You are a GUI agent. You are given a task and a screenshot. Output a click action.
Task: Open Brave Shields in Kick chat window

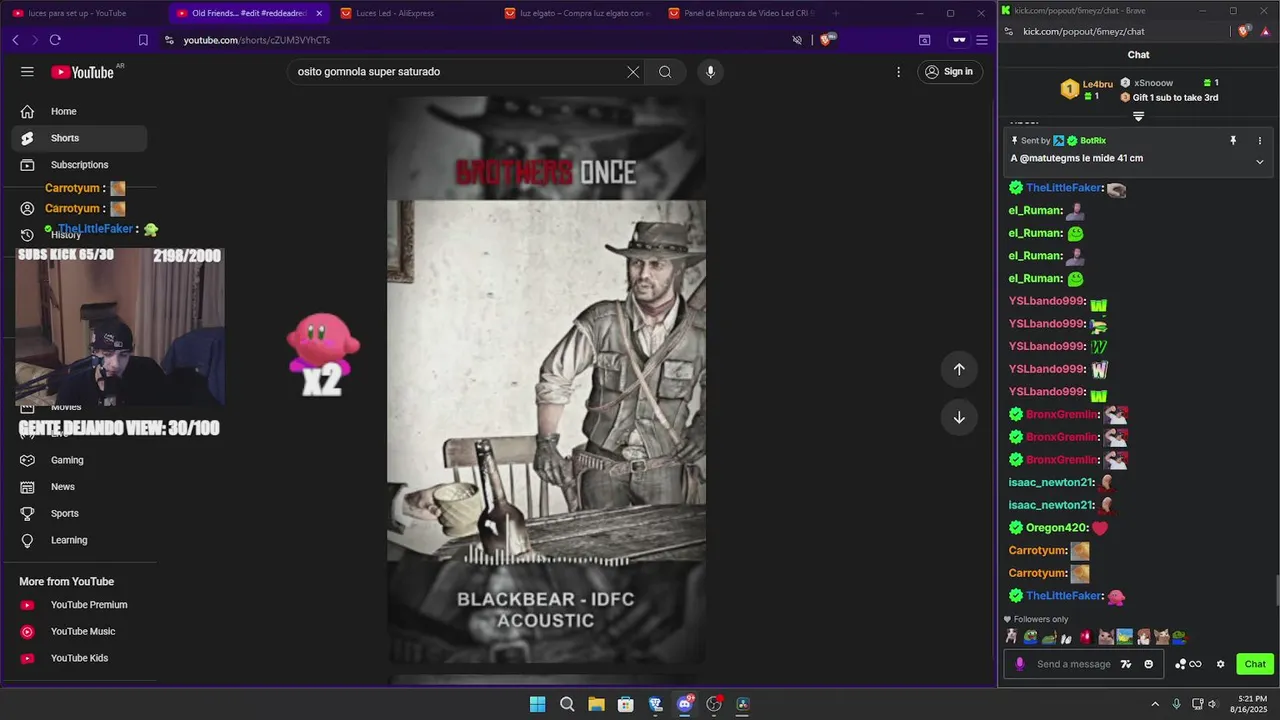tap(1244, 31)
